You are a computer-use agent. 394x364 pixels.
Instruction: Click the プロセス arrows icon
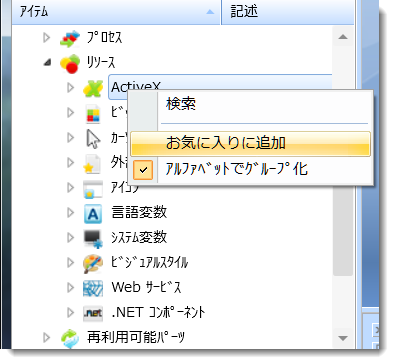click(x=70, y=38)
